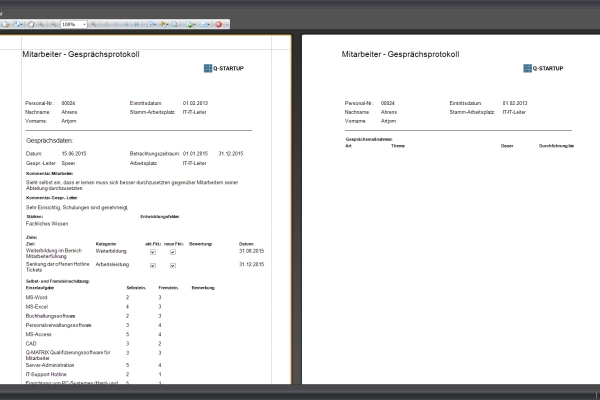This screenshot has width=600, height=400.
Task: Click the page background color icon
Action: tap(163, 24)
